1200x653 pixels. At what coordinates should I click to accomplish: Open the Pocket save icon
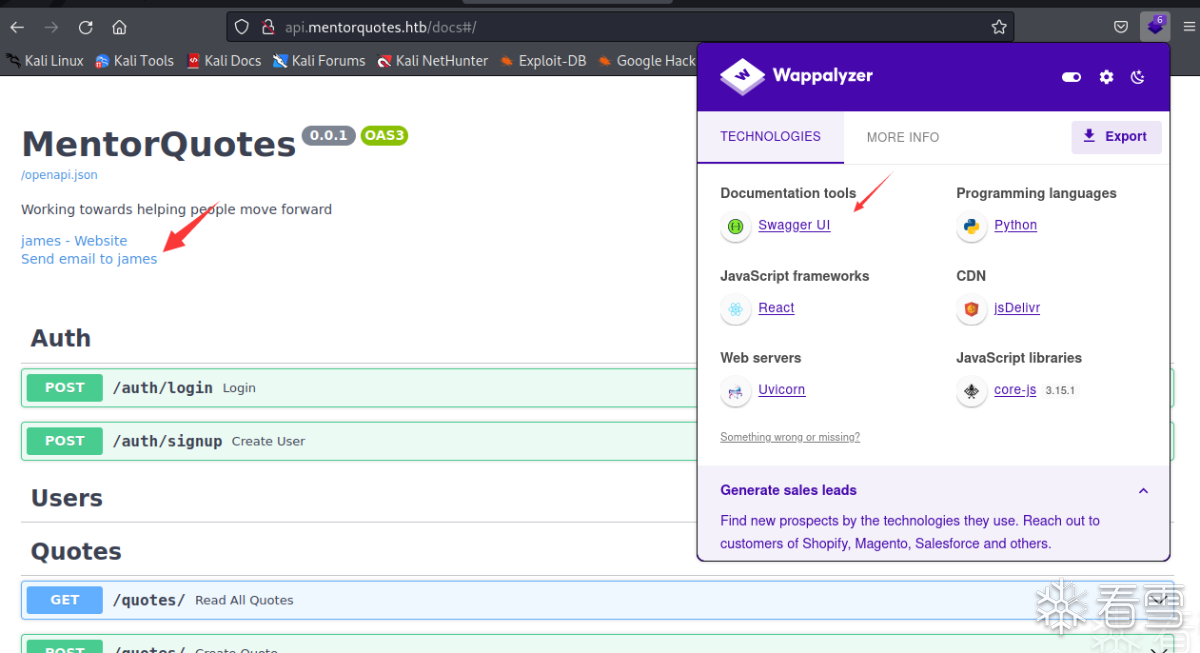(x=1121, y=27)
